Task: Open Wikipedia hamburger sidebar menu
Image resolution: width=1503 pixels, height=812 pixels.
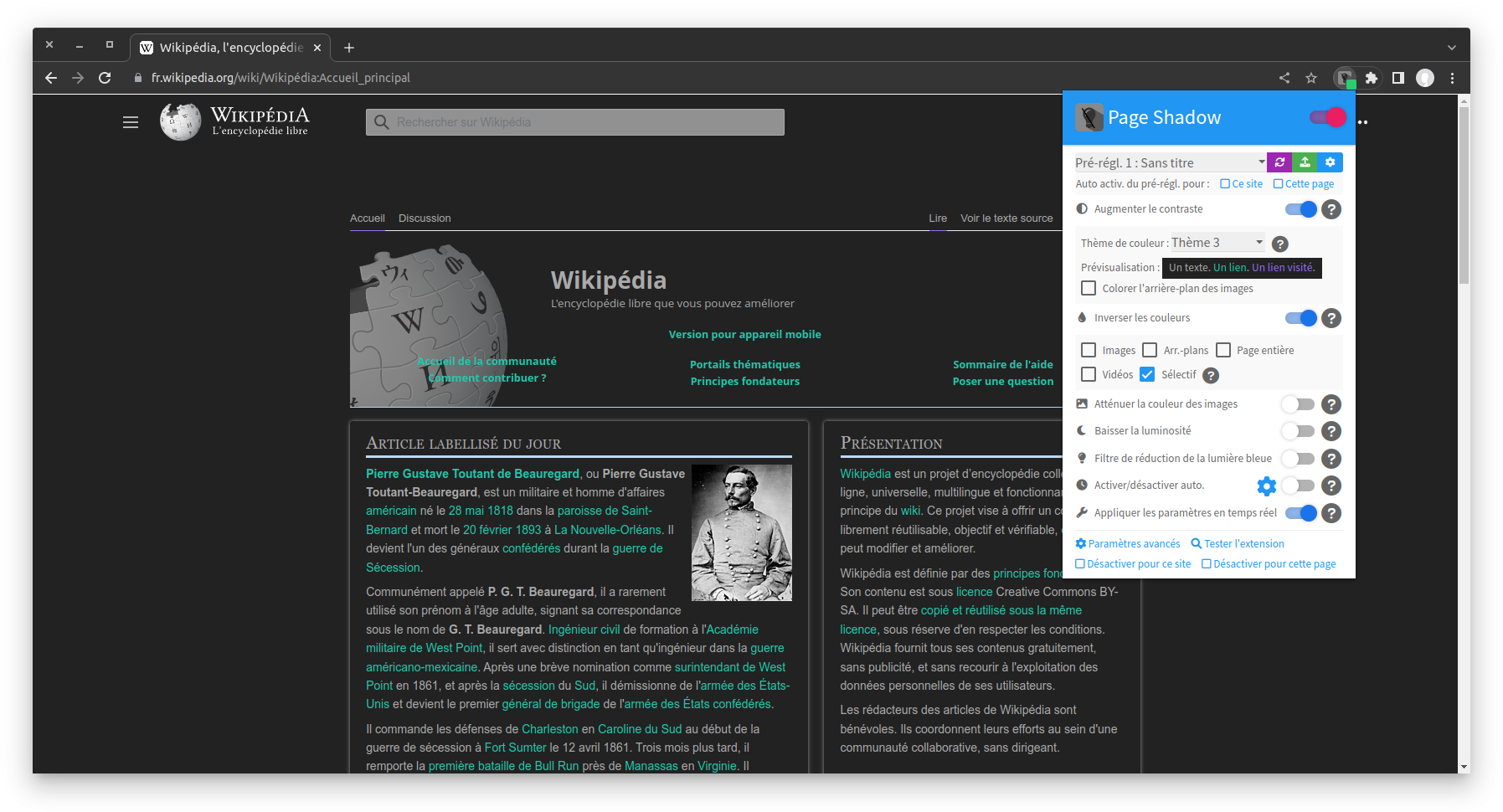Action: tap(131, 122)
